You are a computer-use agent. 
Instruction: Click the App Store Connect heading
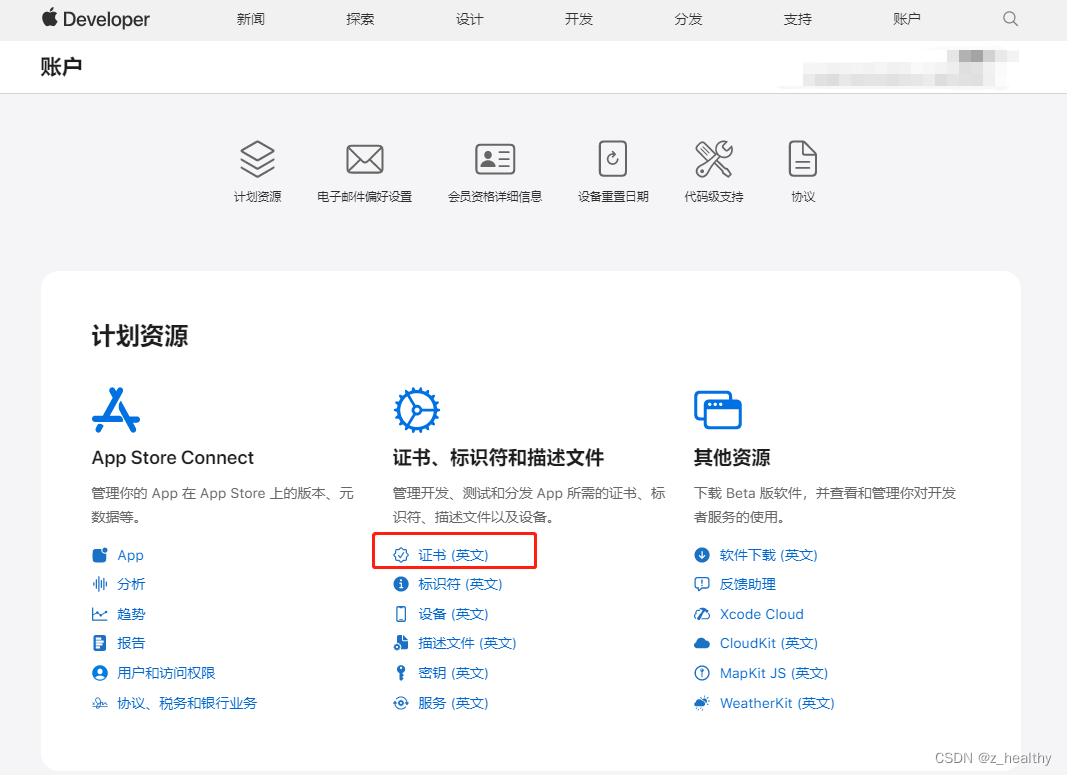click(x=173, y=458)
